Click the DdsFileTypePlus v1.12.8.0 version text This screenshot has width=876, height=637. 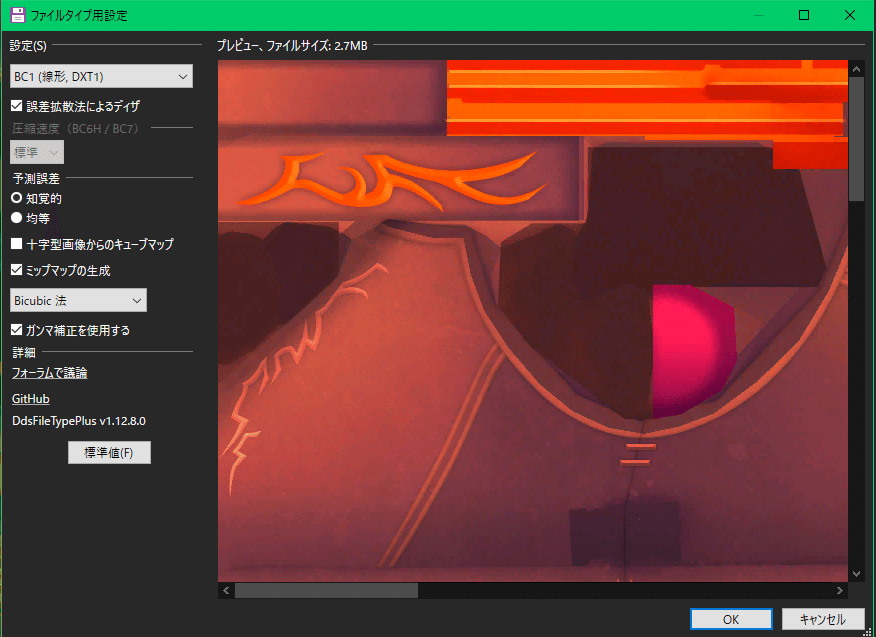tap(79, 421)
